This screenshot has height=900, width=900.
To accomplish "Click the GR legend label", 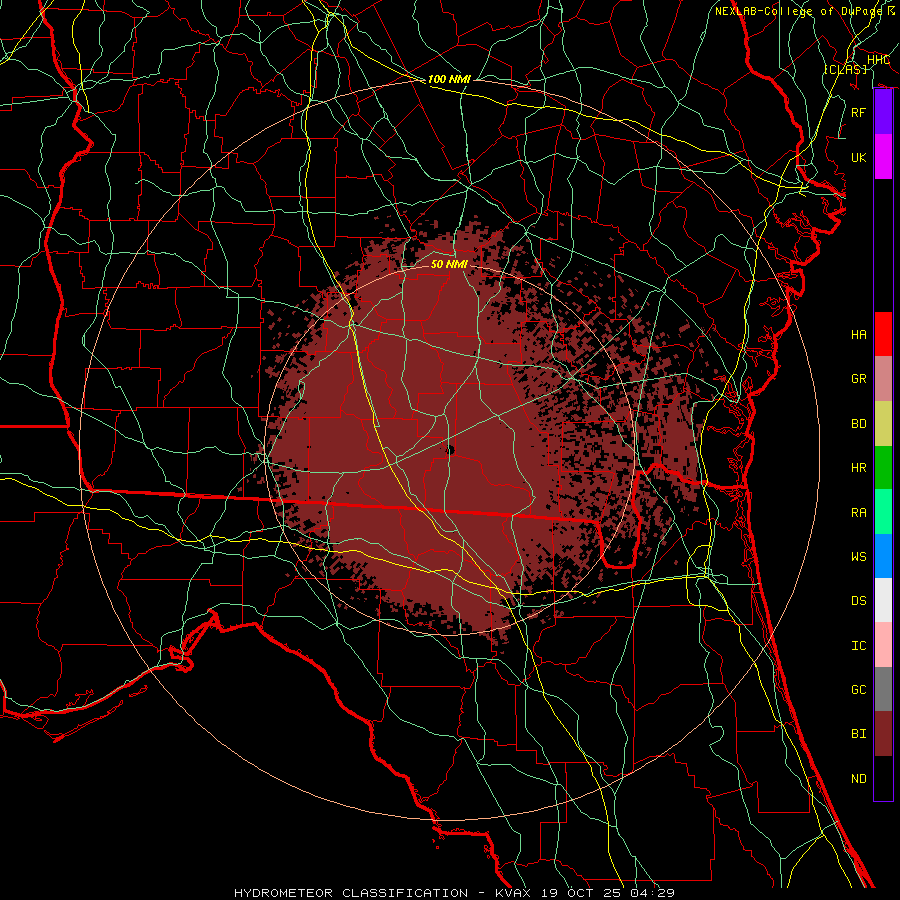I will tap(858, 379).
